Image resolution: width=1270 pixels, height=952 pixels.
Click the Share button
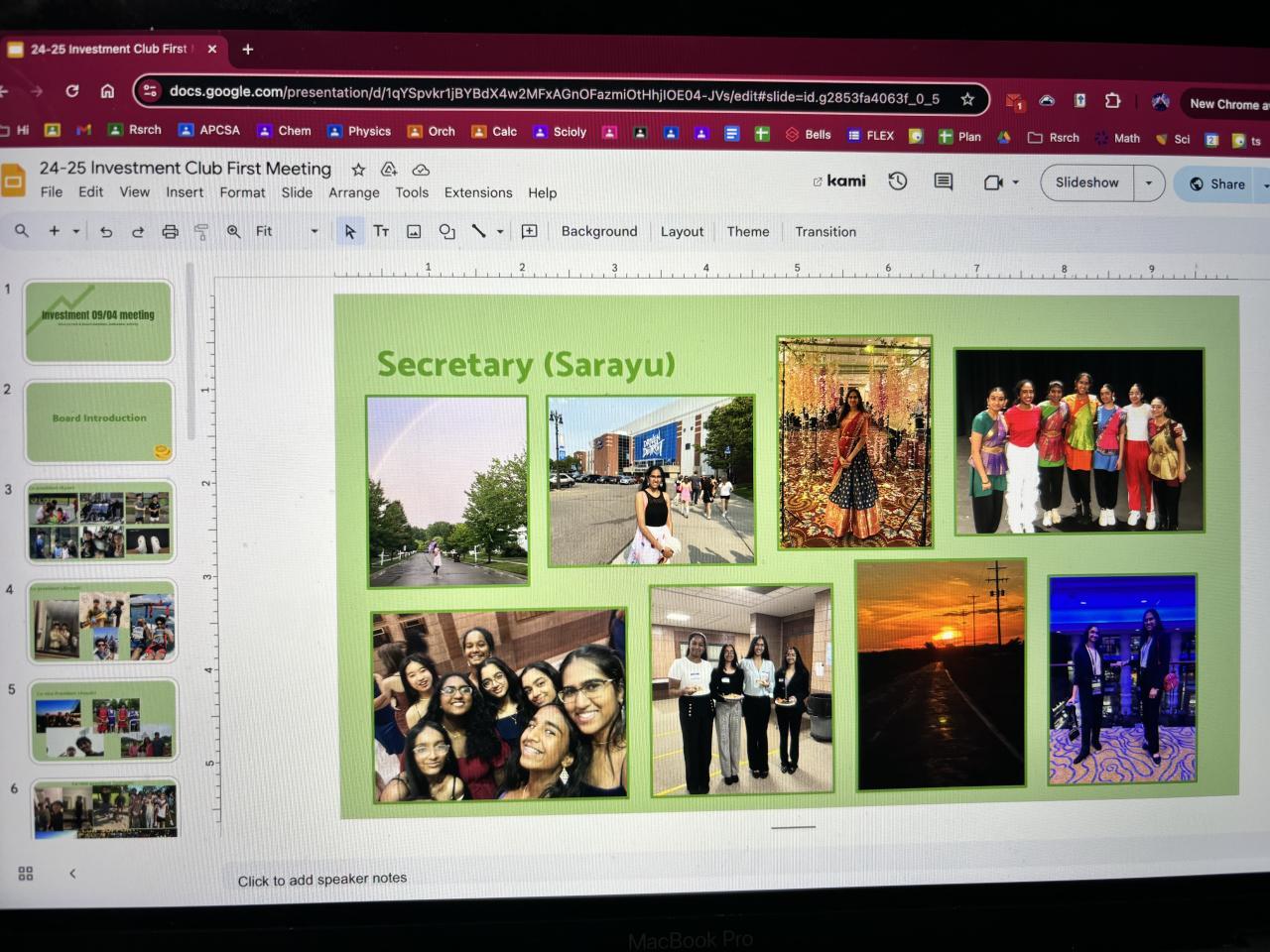[1217, 183]
